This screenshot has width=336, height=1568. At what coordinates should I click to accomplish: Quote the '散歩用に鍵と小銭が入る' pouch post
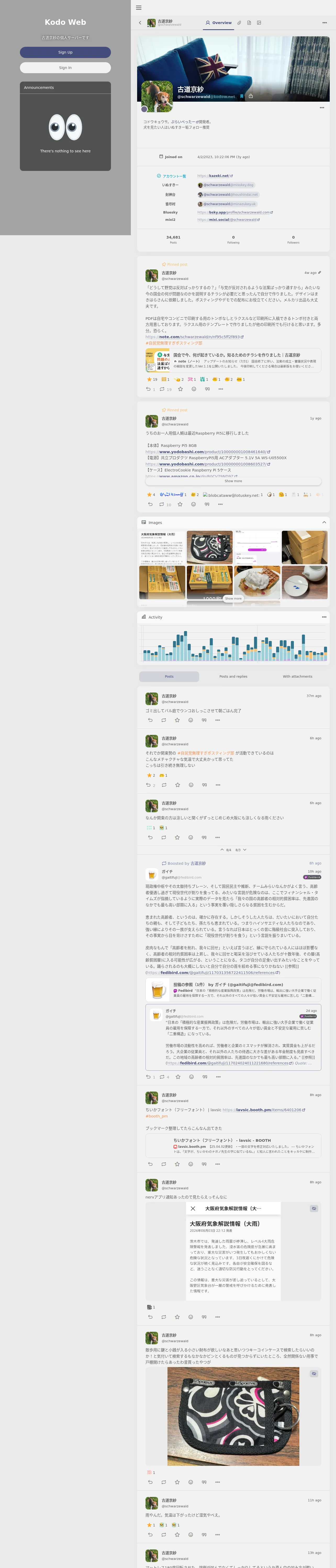[204, 1482]
